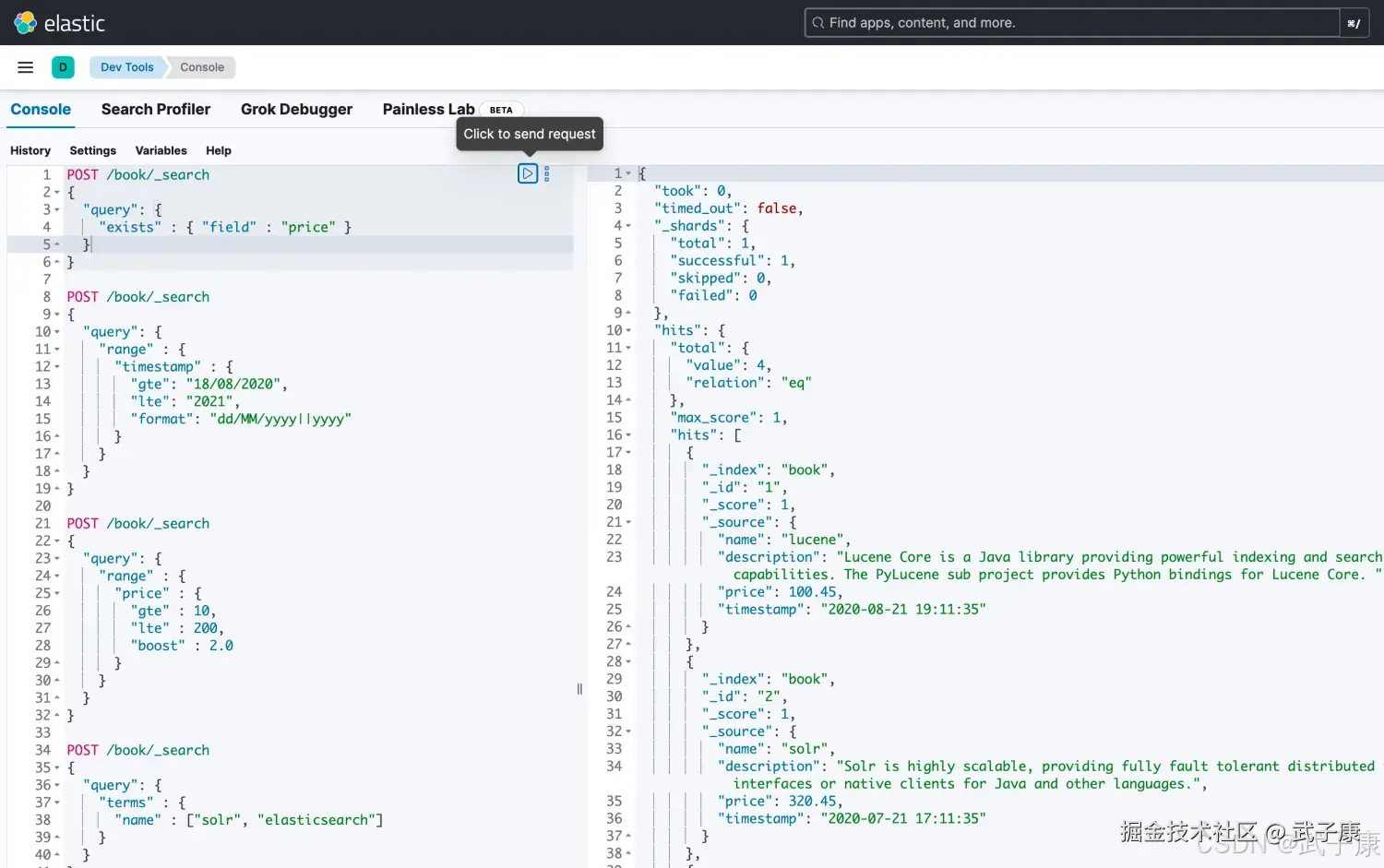Open the Grok Debugger tab
Image resolution: width=1384 pixels, height=868 pixels.
pyautogui.click(x=296, y=109)
